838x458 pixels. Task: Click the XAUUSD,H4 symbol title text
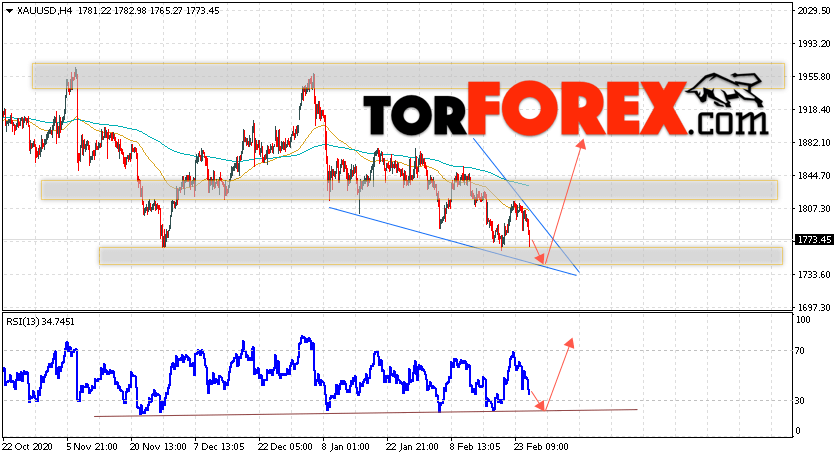[x=45, y=11]
